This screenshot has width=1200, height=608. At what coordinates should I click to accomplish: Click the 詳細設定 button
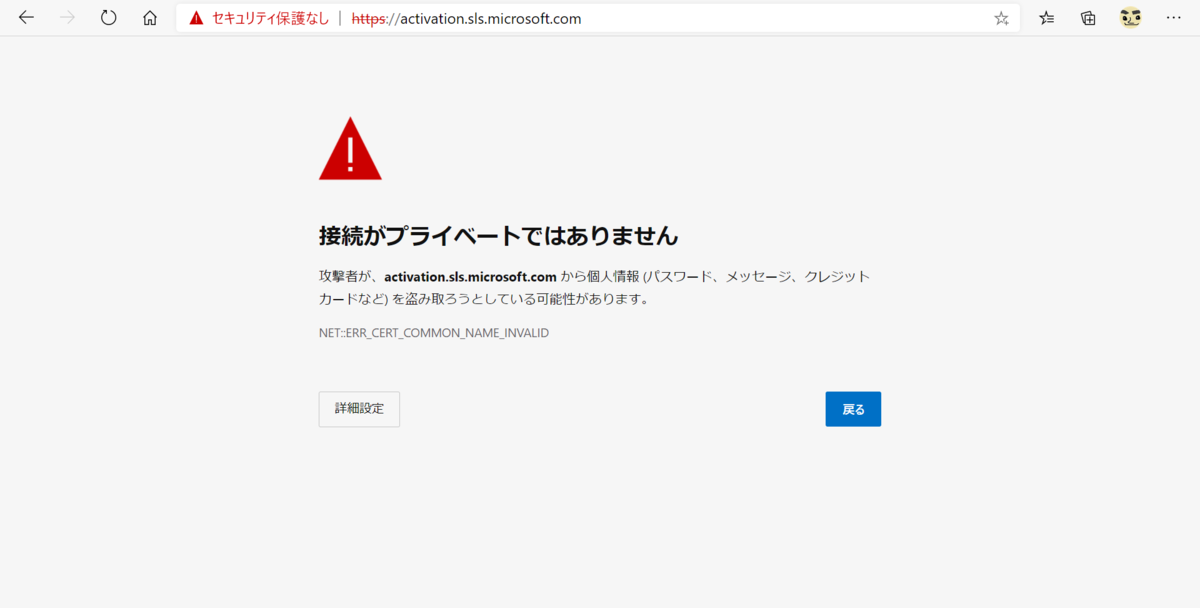359,409
